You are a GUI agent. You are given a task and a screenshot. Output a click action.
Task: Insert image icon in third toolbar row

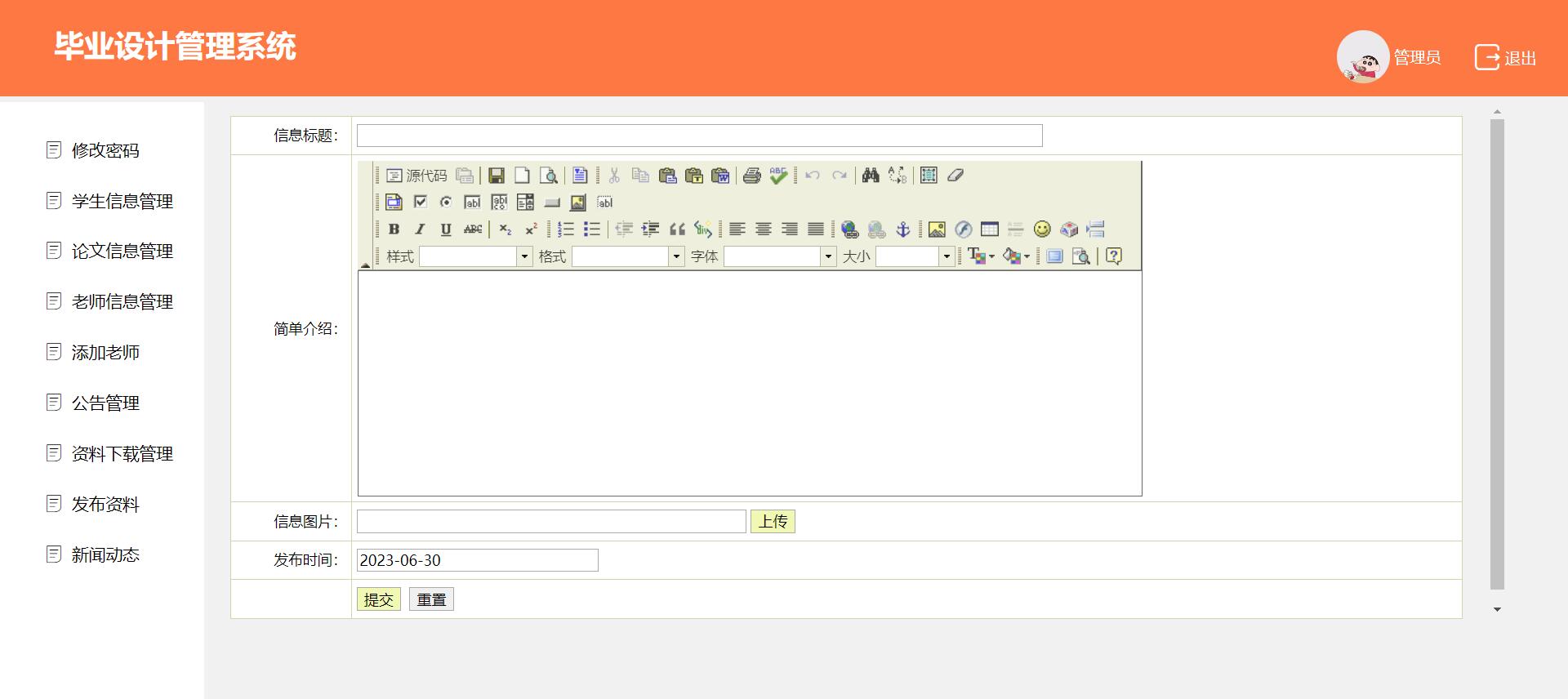click(937, 229)
